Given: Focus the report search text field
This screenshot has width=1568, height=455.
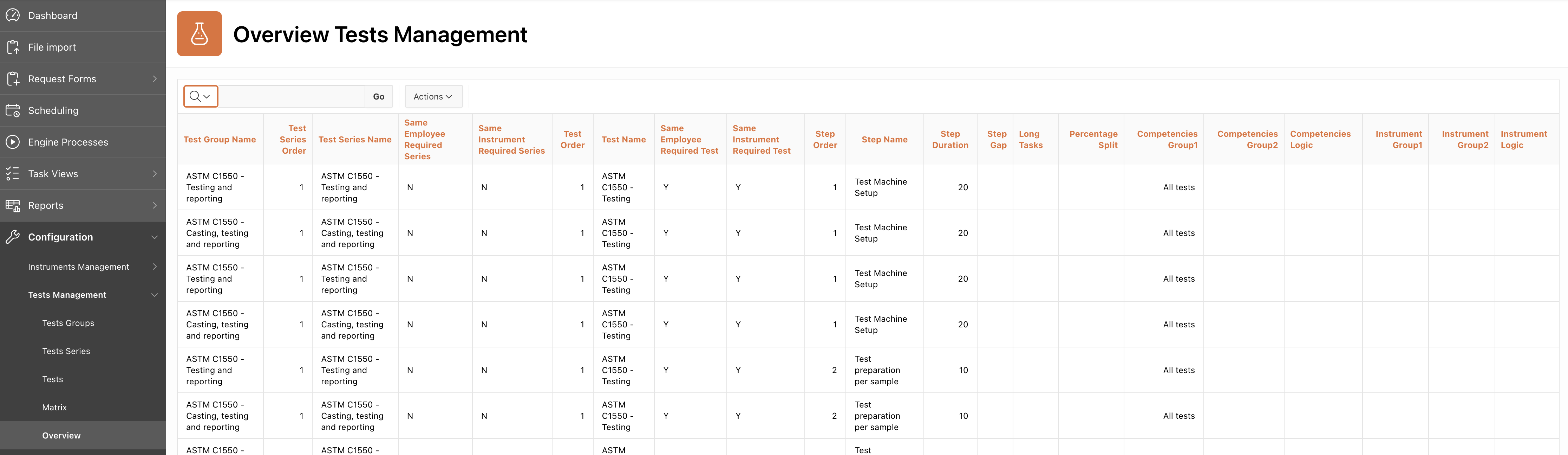Looking at the screenshot, I should (x=292, y=96).
